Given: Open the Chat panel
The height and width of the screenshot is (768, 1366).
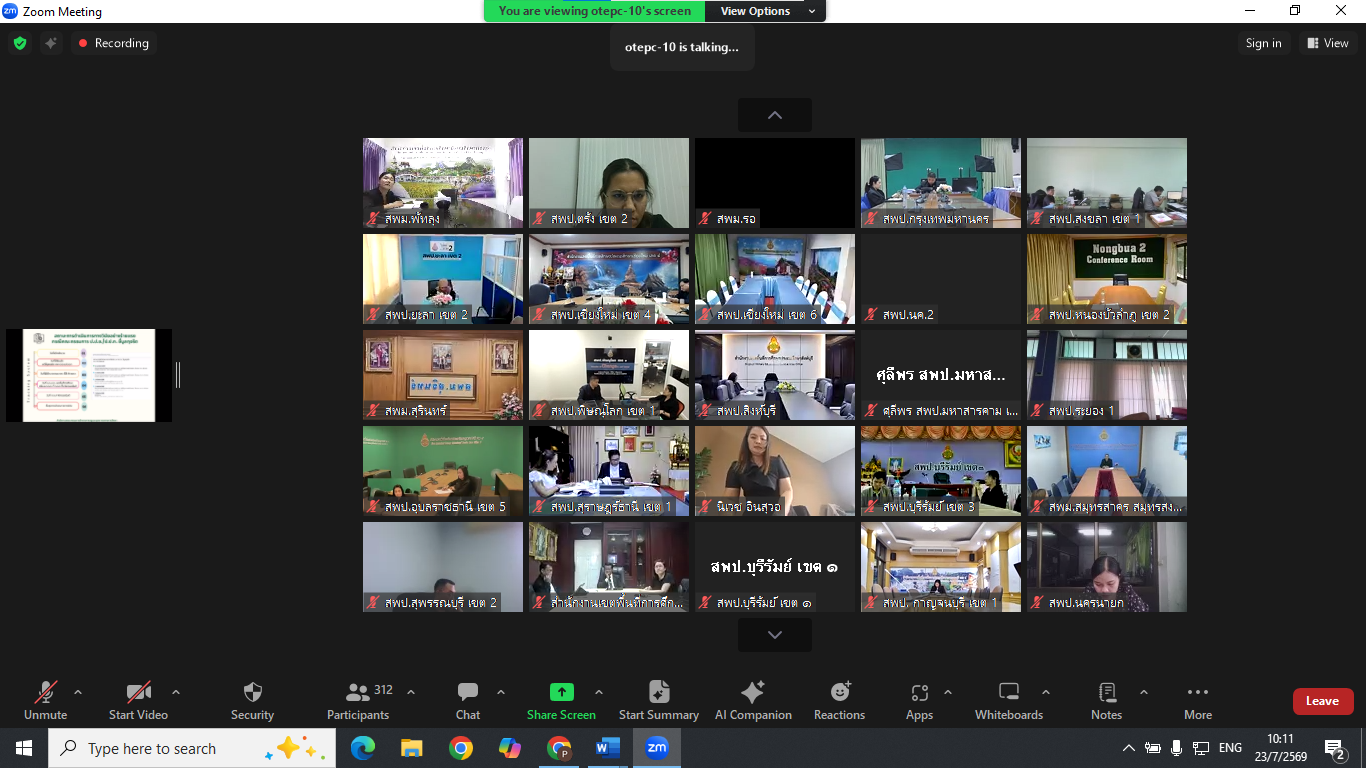Looking at the screenshot, I should click(468, 692).
